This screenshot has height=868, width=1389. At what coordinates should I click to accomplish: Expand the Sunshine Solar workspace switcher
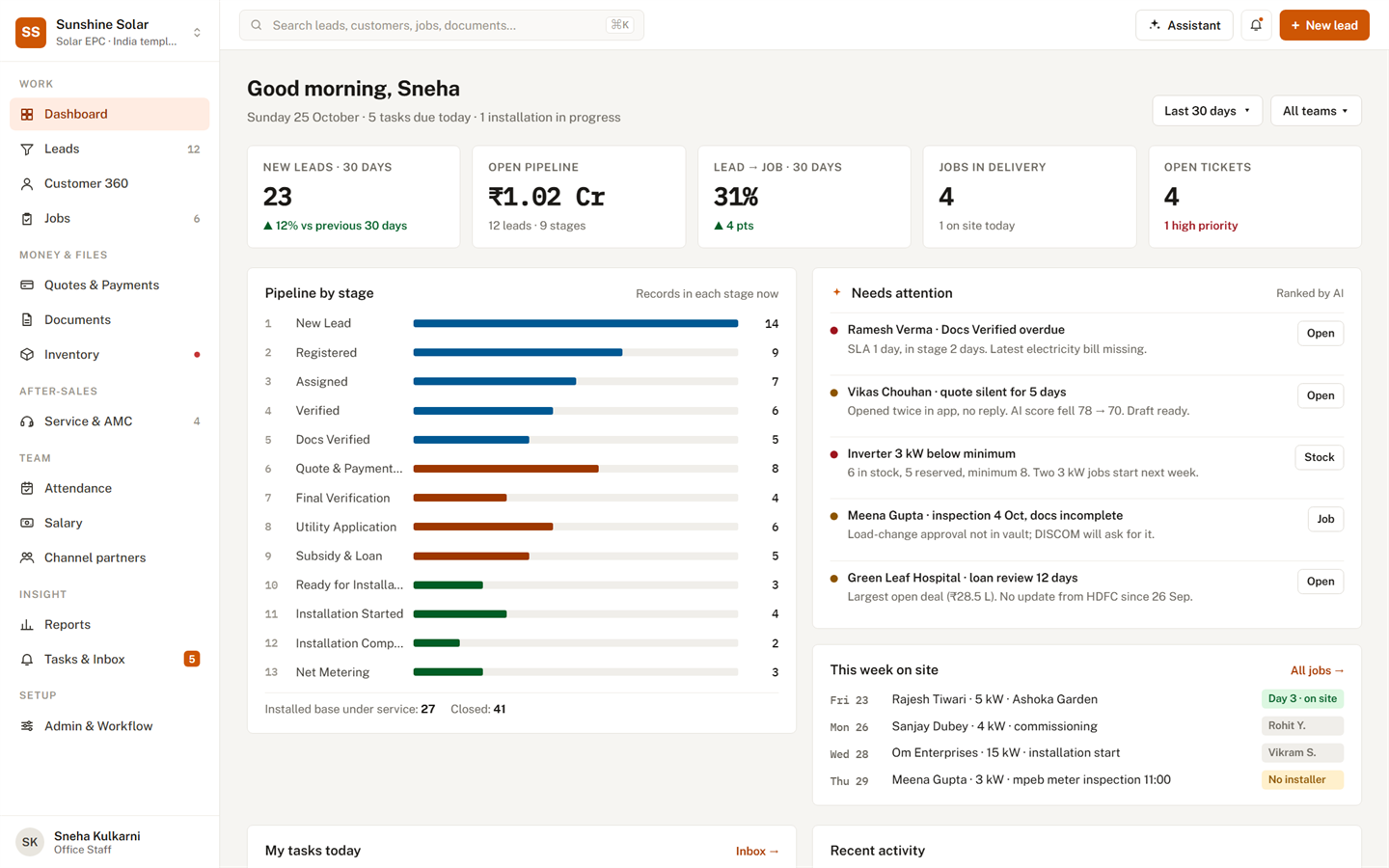197,32
